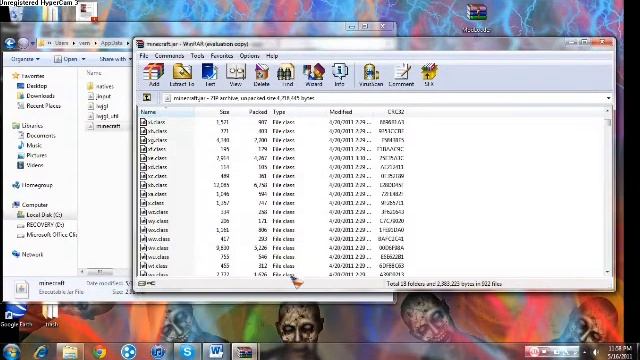Screen dimensions: 640x360
Task: Open iTunes from the taskbar
Action: [158, 351]
